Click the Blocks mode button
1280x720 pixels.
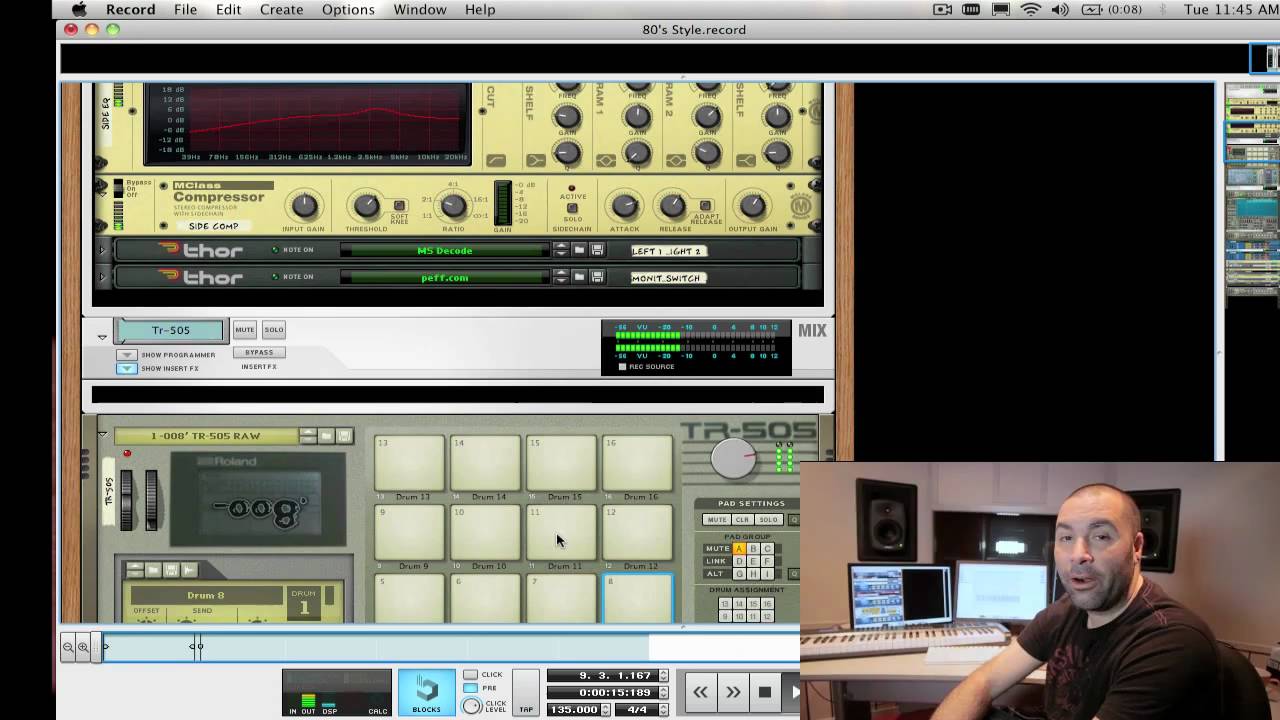click(x=427, y=693)
